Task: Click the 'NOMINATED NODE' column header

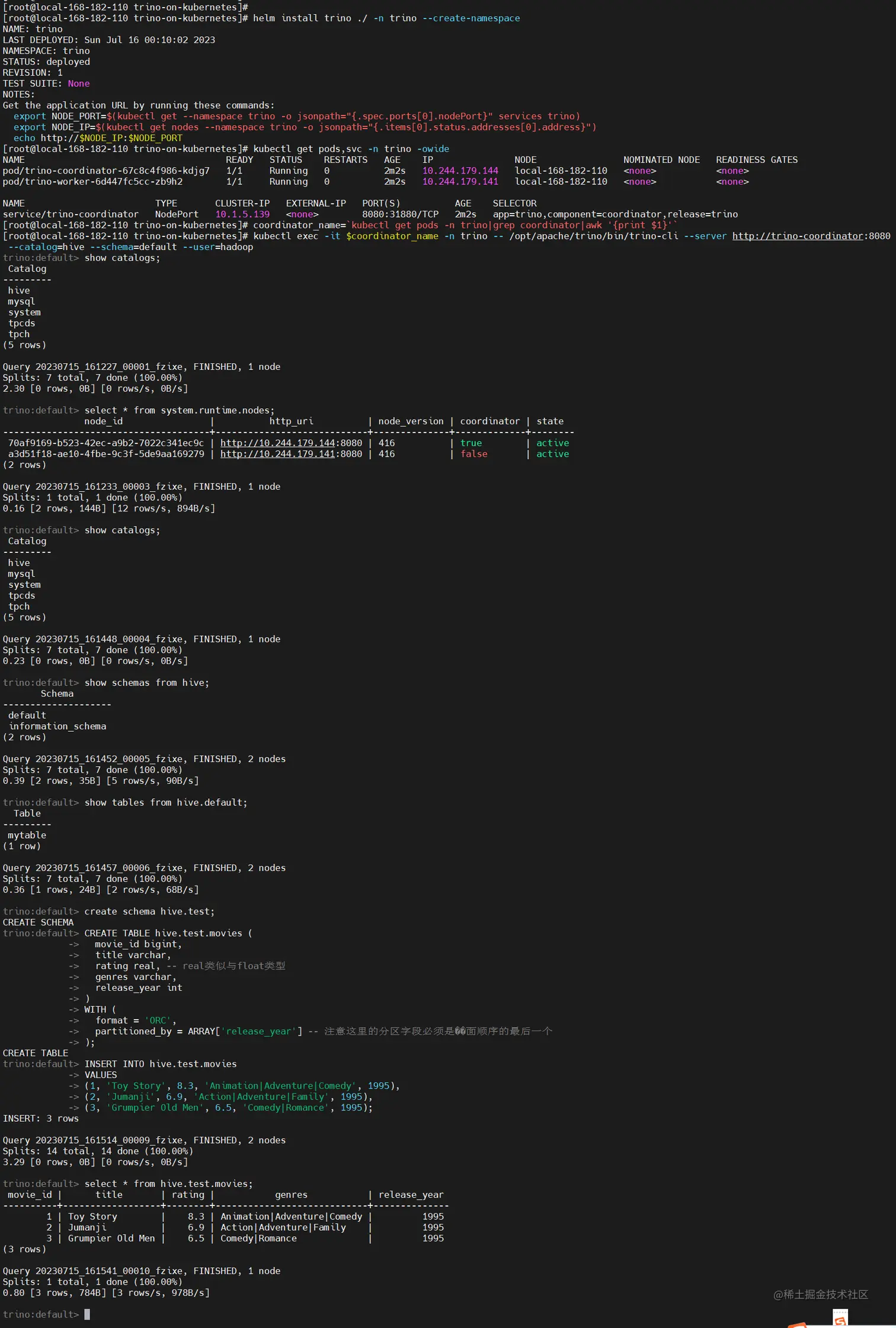Action: click(x=661, y=159)
